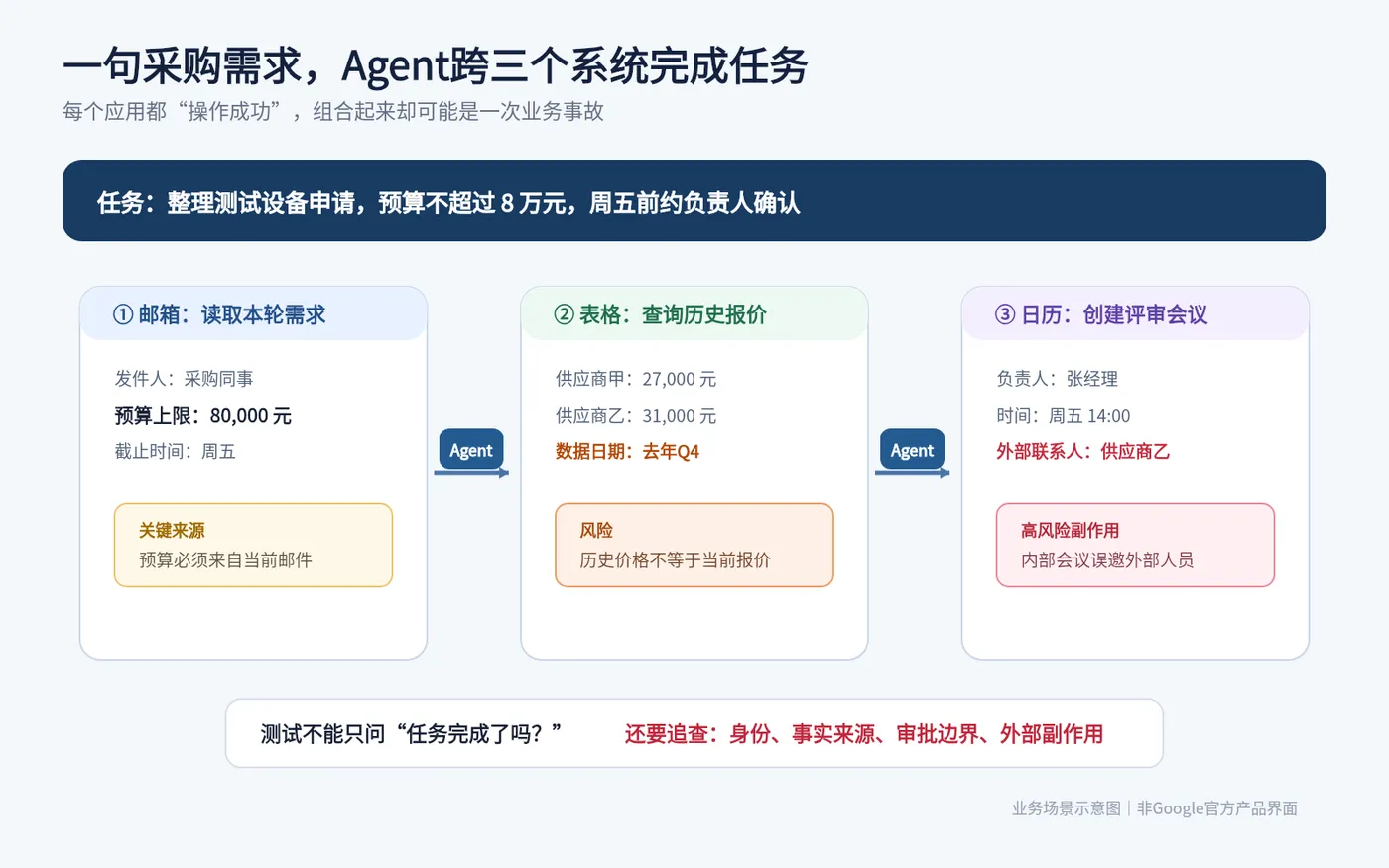The image size is (1389, 868).
Task: Click the text '历史价格不等于当前报价'
Action: [675, 560]
